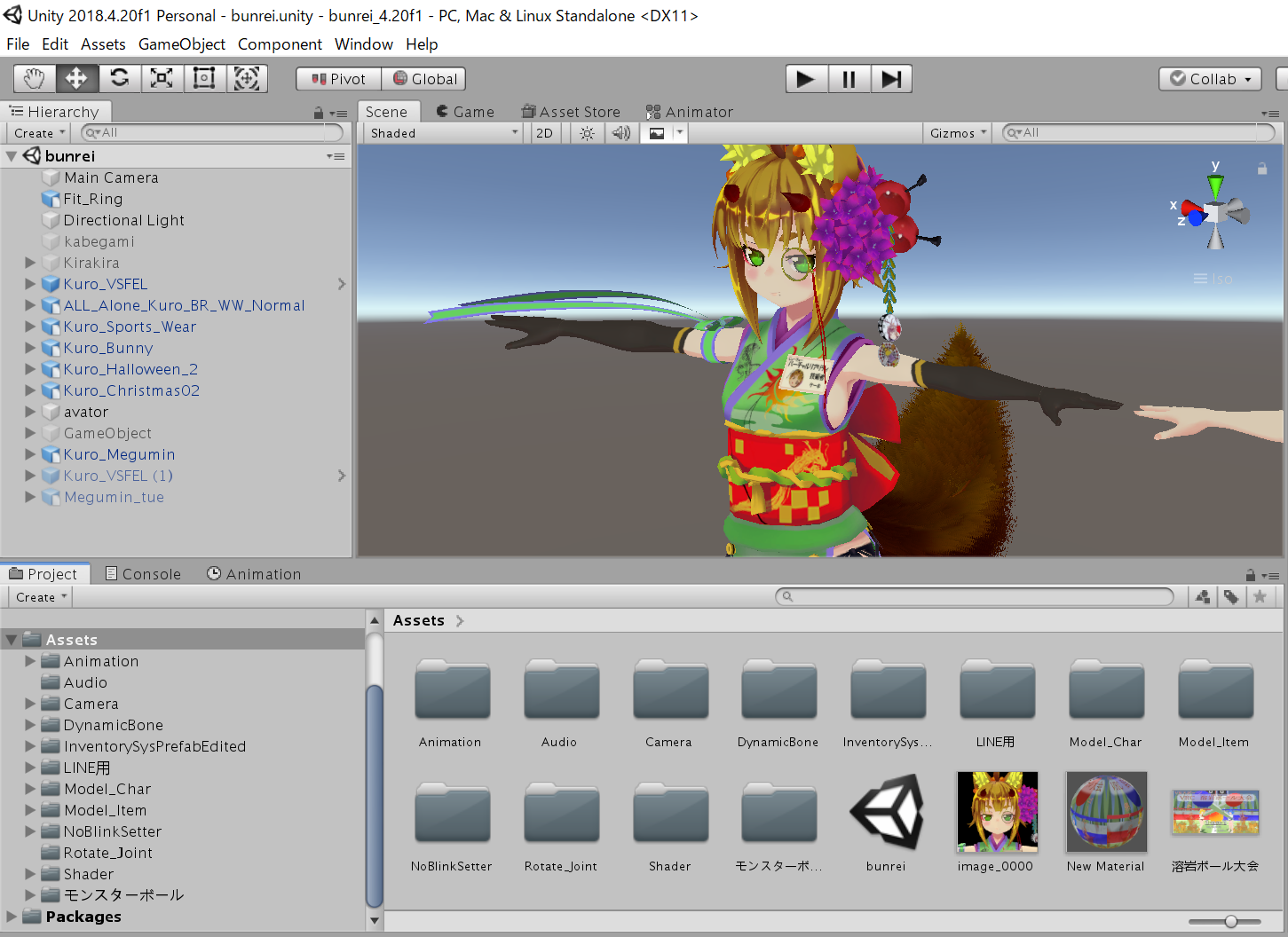Toggle scene audio speaker icon

pos(620,133)
